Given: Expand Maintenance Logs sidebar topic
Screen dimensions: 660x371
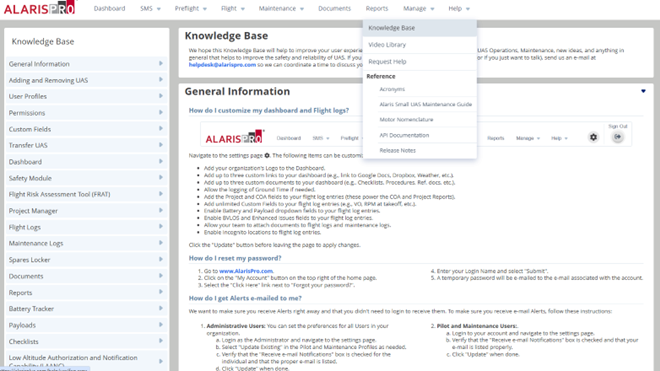Looking at the screenshot, I should click(86, 243).
